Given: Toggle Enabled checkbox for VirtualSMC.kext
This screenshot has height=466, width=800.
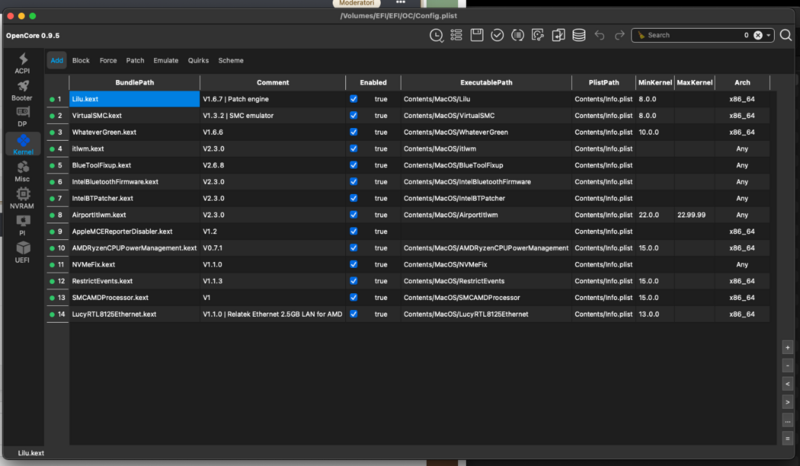Looking at the screenshot, I should pyautogui.click(x=354, y=115).
